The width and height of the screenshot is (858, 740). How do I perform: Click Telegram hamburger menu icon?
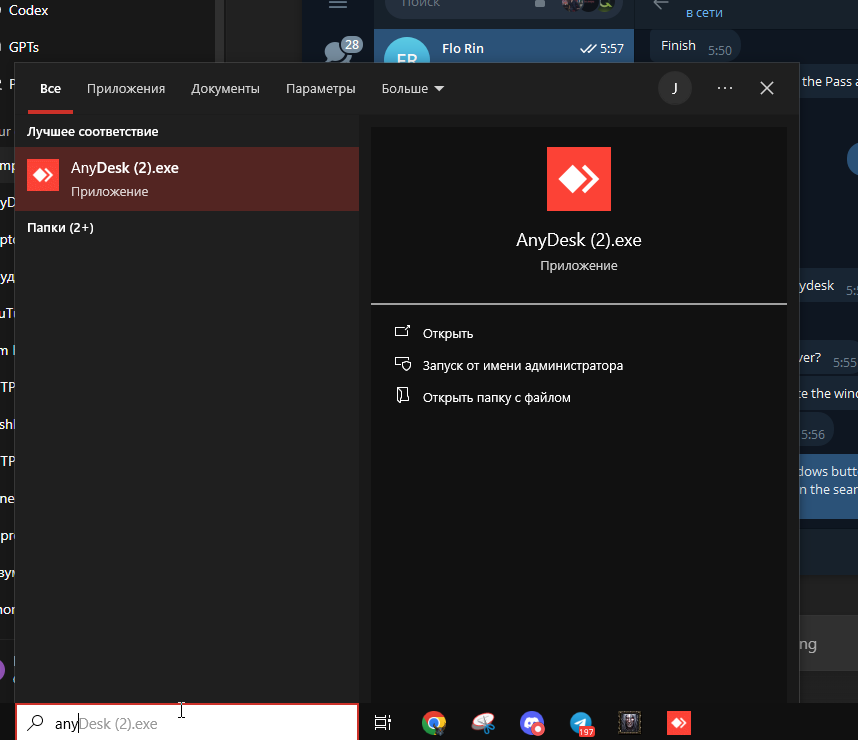point(338,4)
